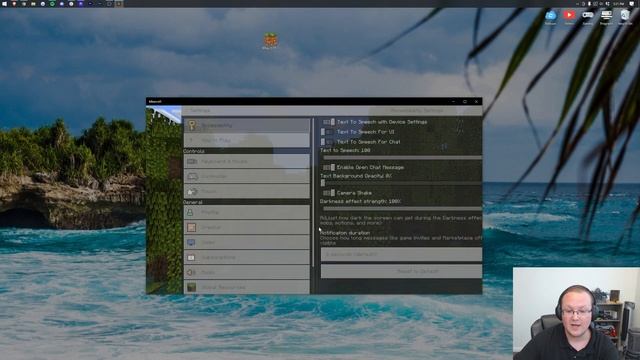The height and width of the screenshot is (360, 640).
Task: Open the Subscriptions settings section
Action: point(247,257)
